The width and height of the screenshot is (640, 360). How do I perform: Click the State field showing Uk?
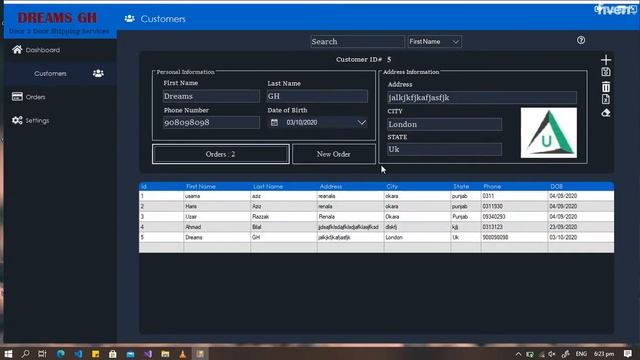coord(444,149)
